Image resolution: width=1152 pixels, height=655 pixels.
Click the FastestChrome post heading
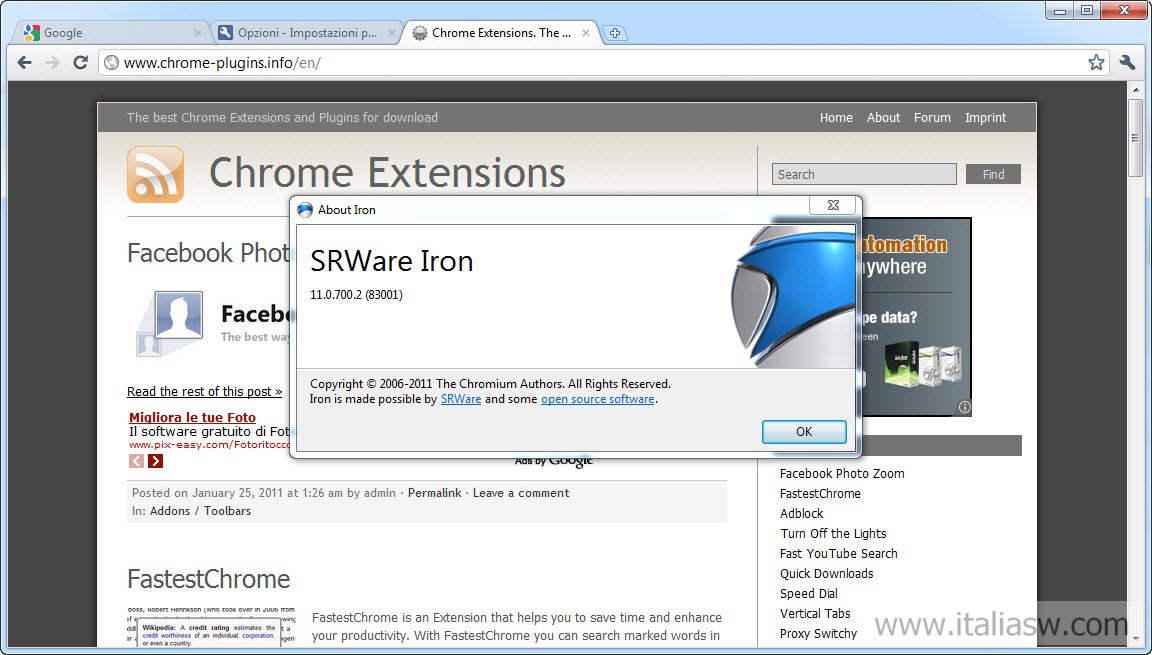pyautogui.click(x=209, y=579)
